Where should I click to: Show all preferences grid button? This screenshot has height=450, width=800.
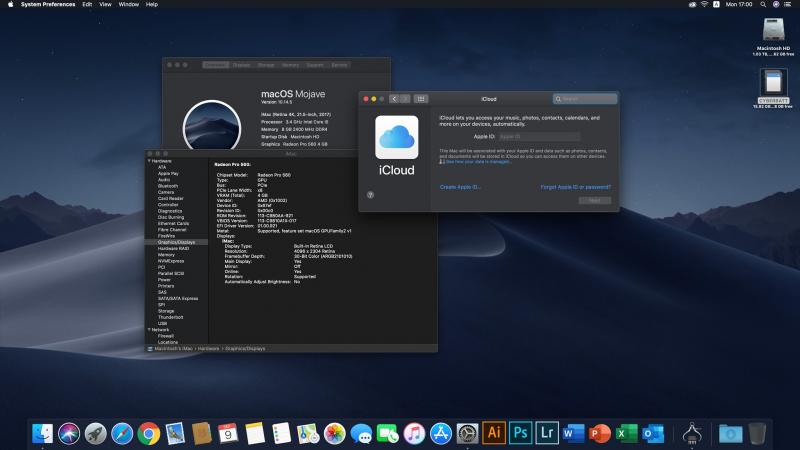click(421, 99)
